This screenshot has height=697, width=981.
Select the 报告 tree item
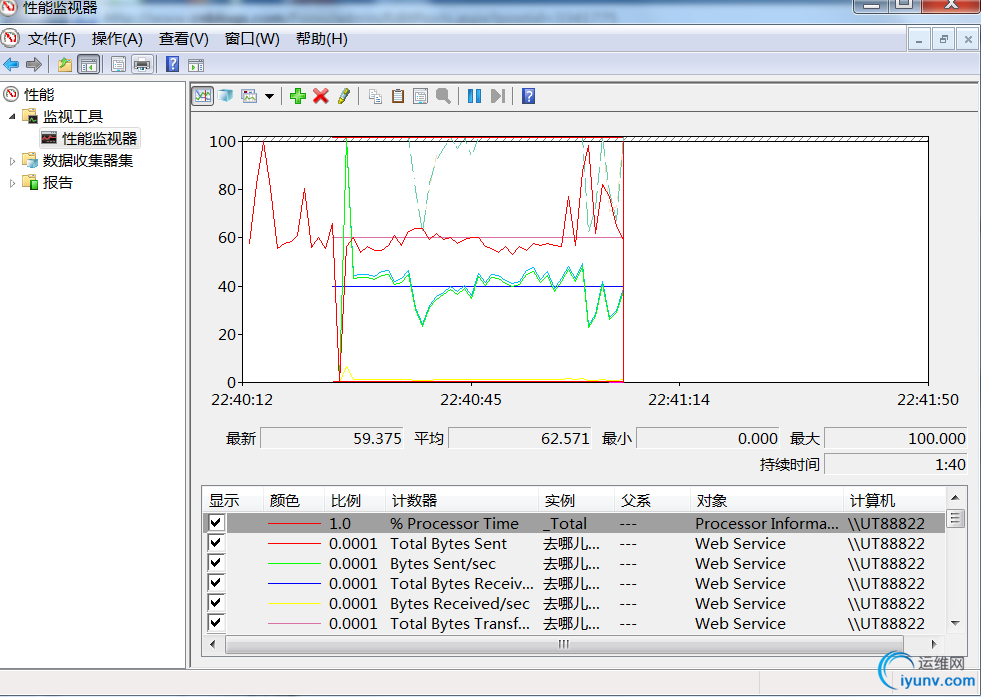pyautogui.click(x=58, y=183)
